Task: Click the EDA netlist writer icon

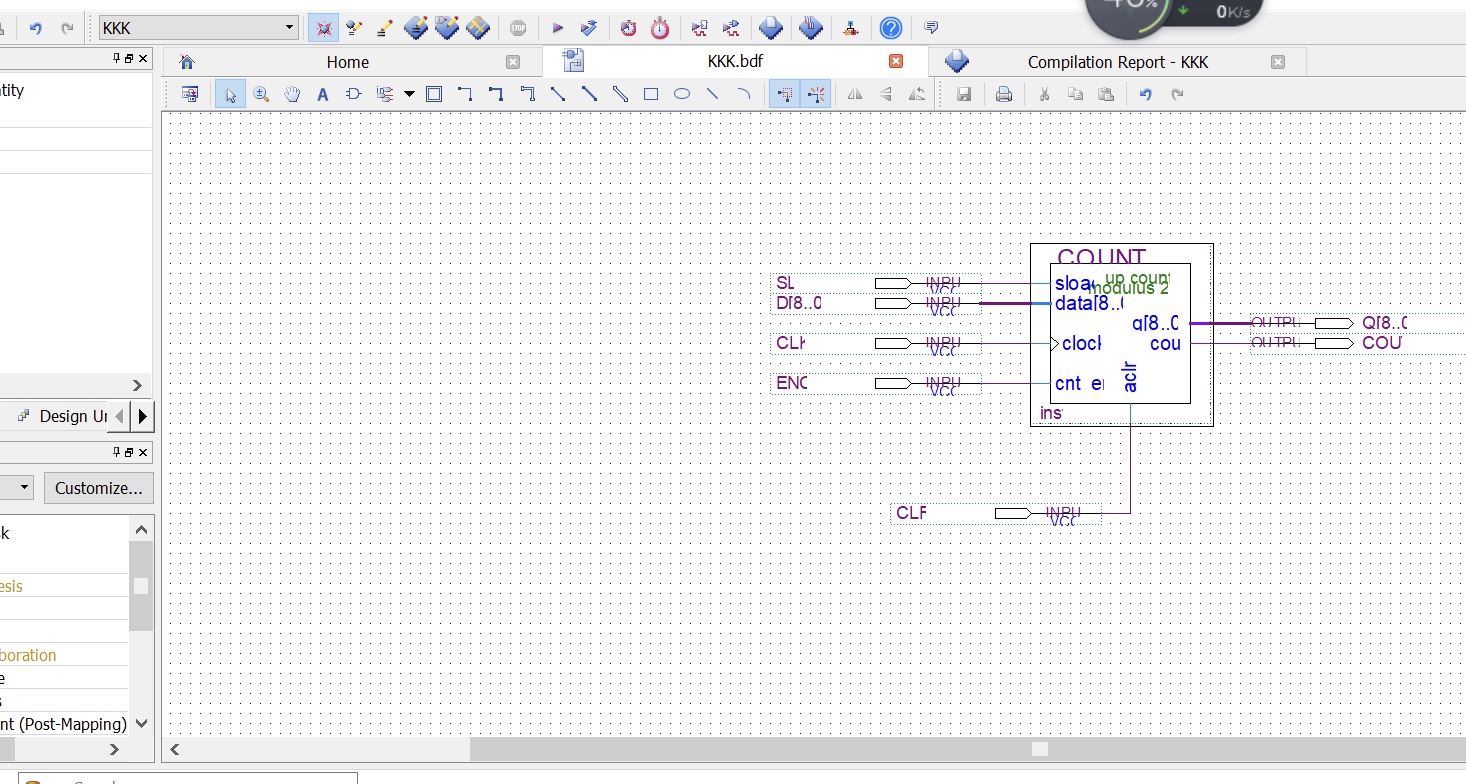Action: coord(700,28)
